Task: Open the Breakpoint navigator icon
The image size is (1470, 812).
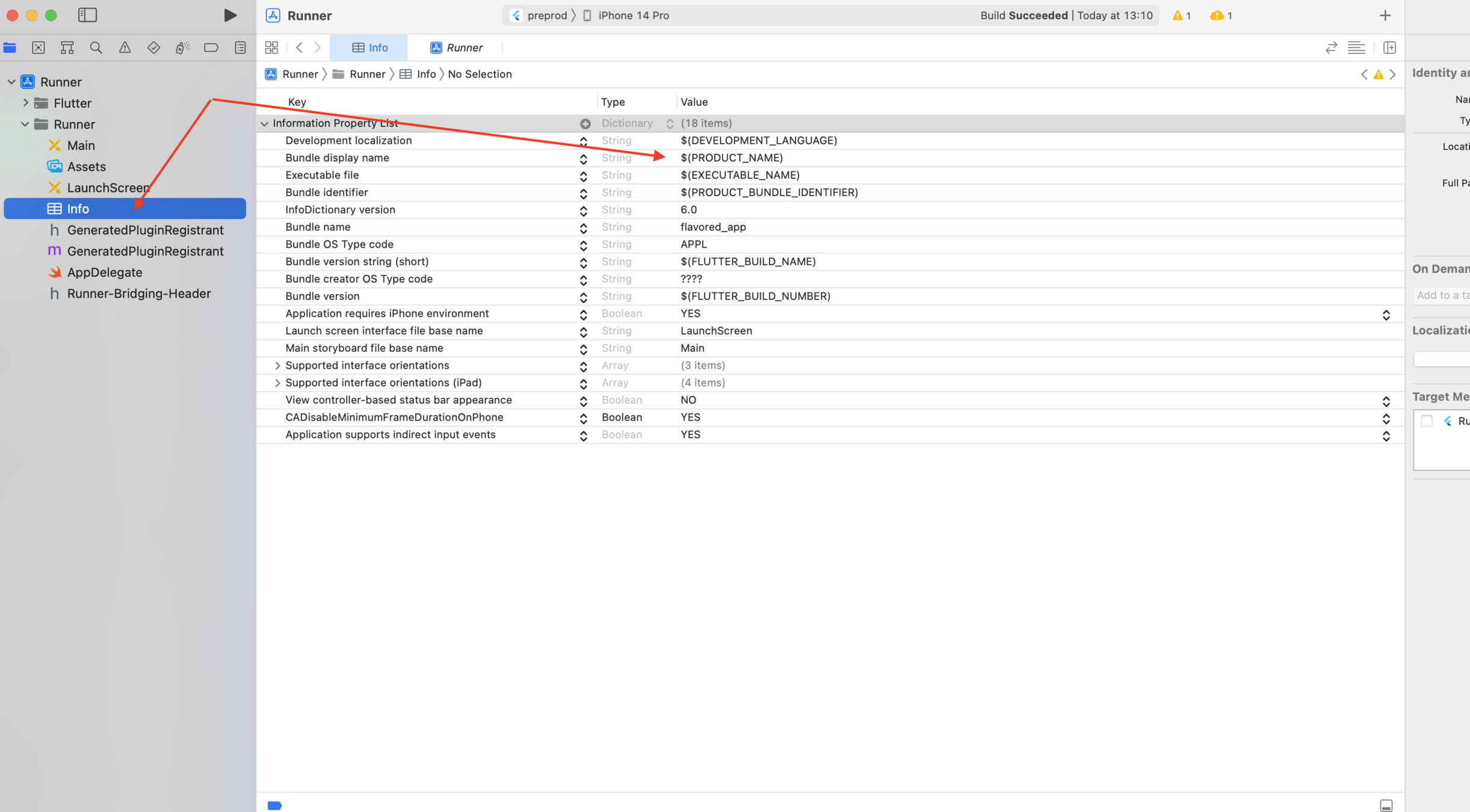Action: (x=211, y=48)
